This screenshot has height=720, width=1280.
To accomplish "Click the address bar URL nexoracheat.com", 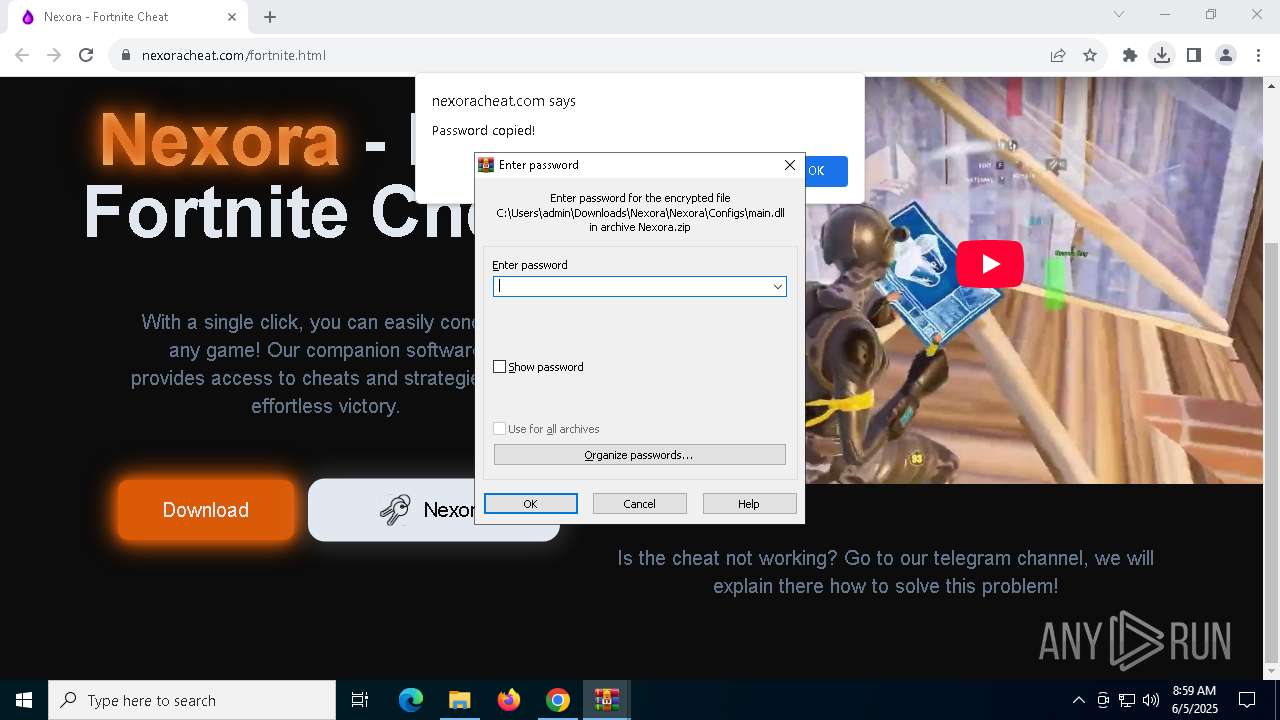I will tap(234, 55).
